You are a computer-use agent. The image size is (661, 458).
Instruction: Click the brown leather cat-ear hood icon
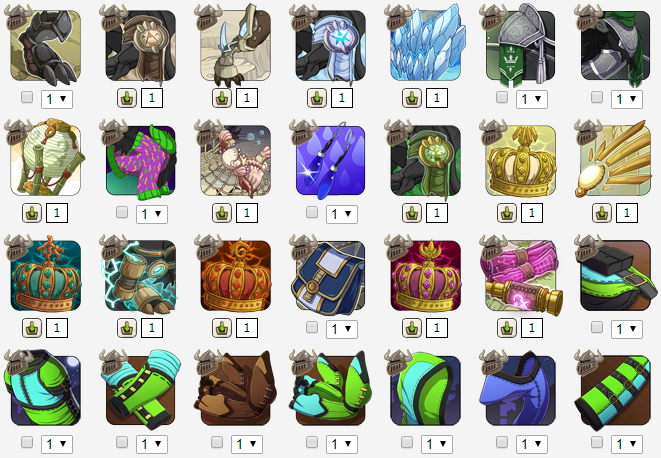pos(236,391)
